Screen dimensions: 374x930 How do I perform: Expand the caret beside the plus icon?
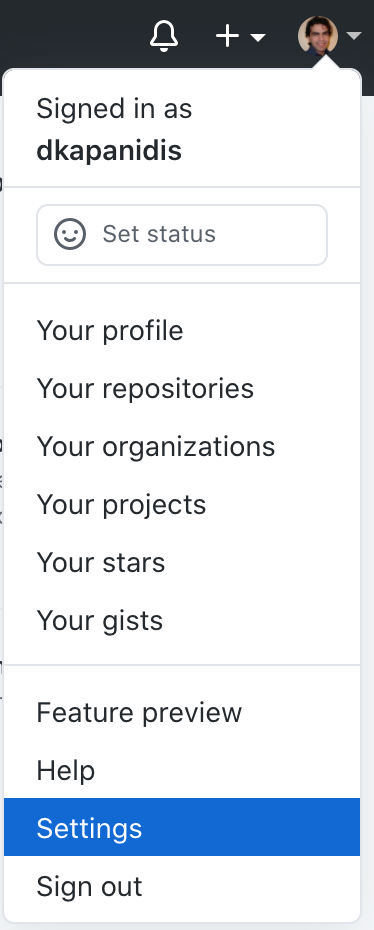click(x=258, y=38)
